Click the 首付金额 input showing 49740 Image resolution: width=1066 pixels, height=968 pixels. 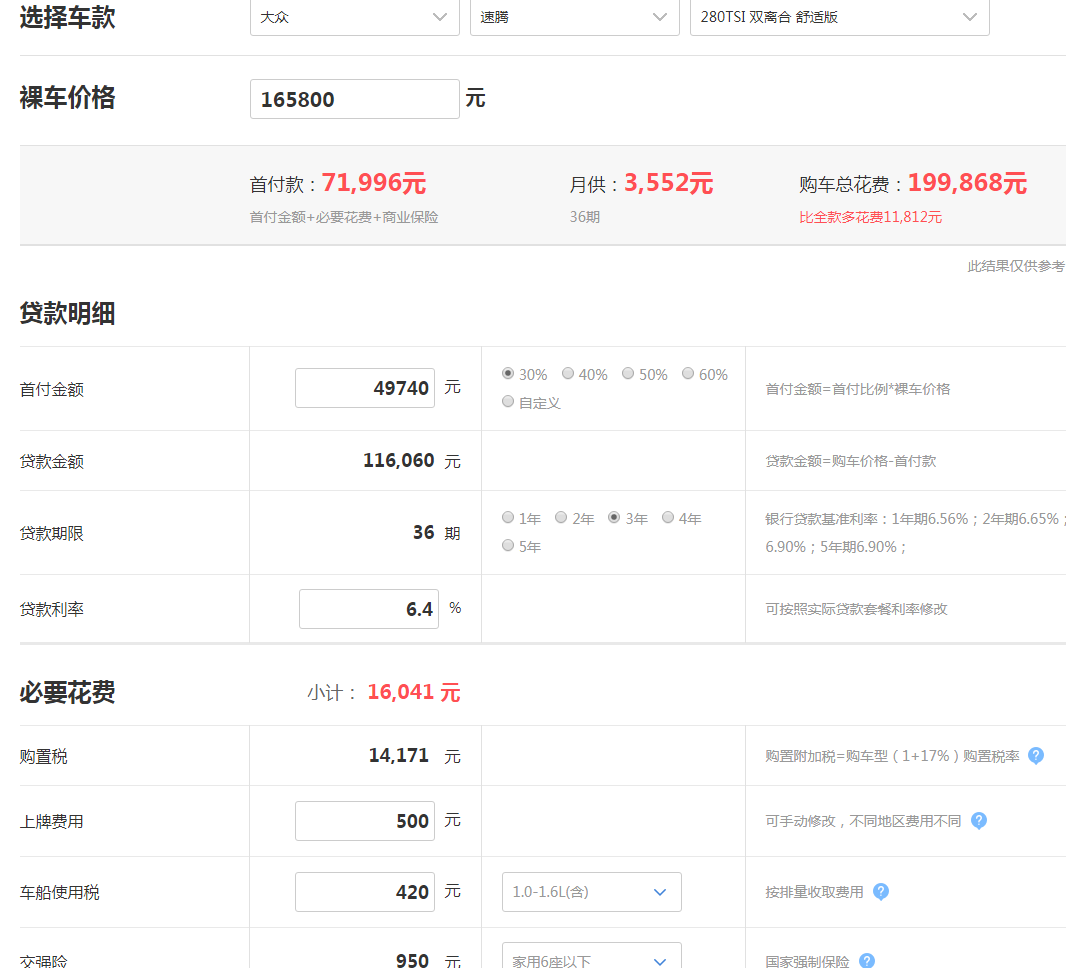pyautogui.click(x=365, y=388)
